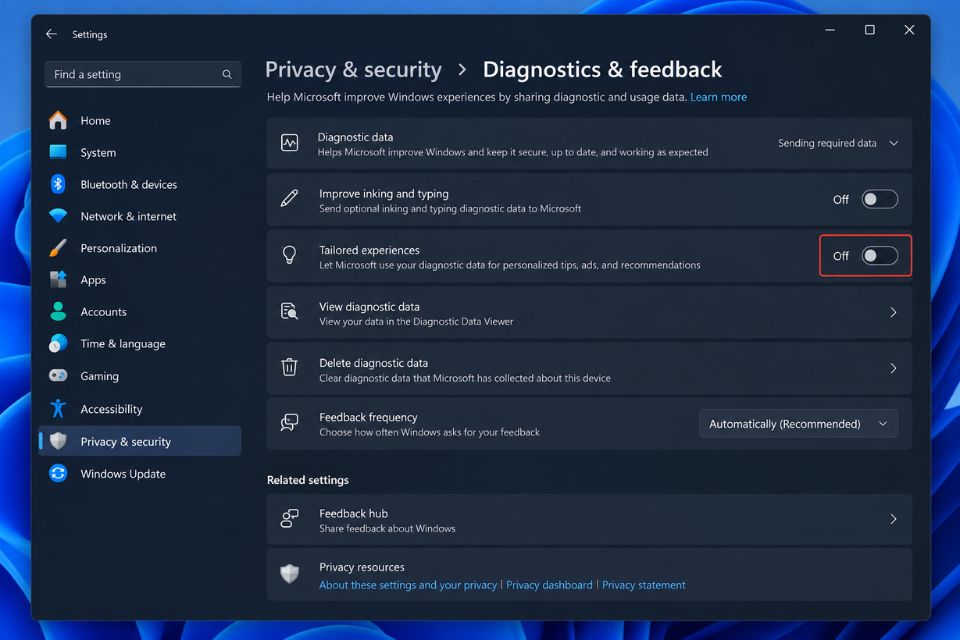This screenshot has height=640, width=960.
Task: Turn on Tailored experiences switch
Action: pyautogui.click(x=880, y=255)
